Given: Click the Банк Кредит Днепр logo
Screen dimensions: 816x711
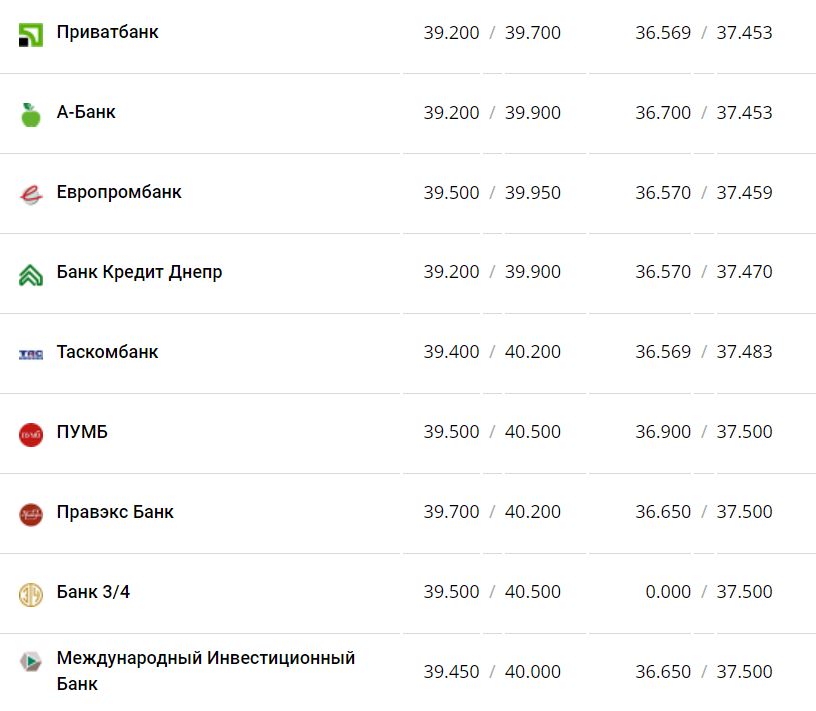Looking at the screenshot, I should [x=31, y=274].
